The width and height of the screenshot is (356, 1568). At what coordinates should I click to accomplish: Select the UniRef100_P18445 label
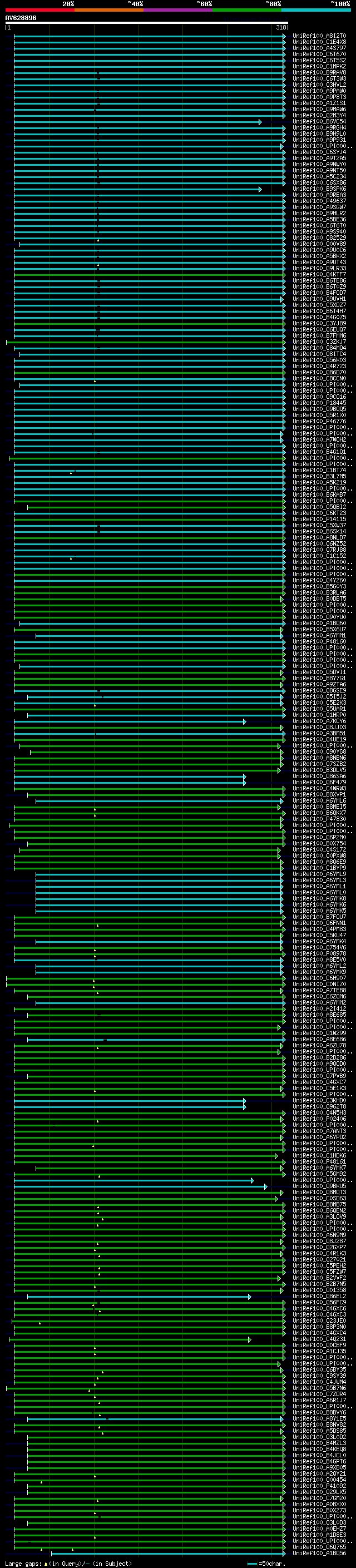click(x=319, y=403)
